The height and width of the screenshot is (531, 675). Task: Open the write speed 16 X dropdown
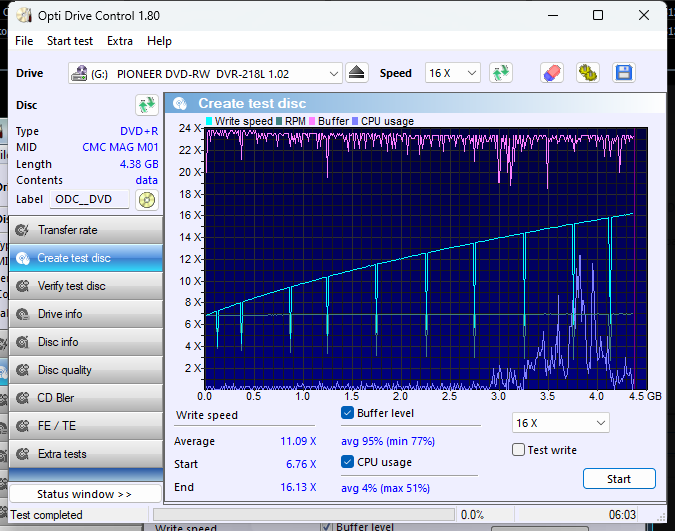pyautogui.click(x=560, y=423)
